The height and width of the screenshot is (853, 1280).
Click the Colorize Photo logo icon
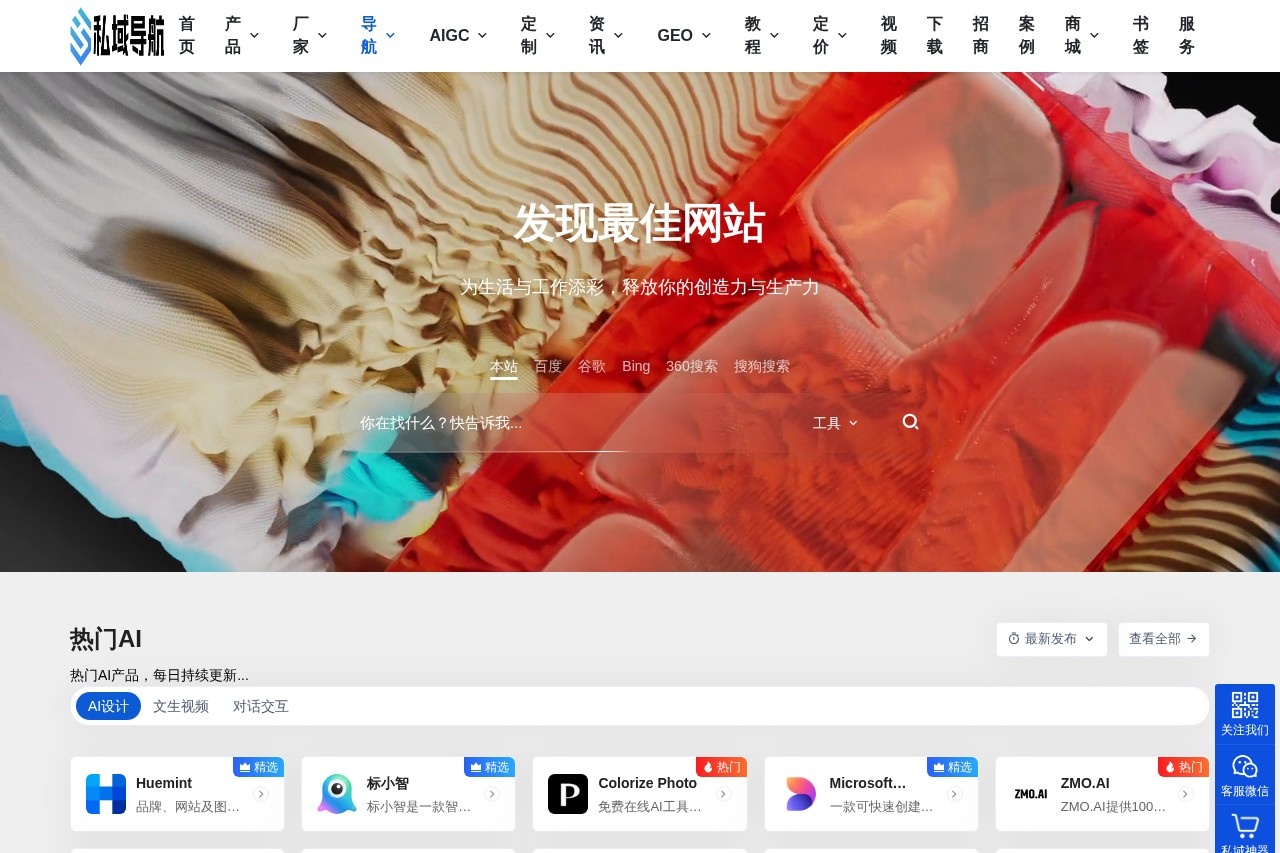567,794
